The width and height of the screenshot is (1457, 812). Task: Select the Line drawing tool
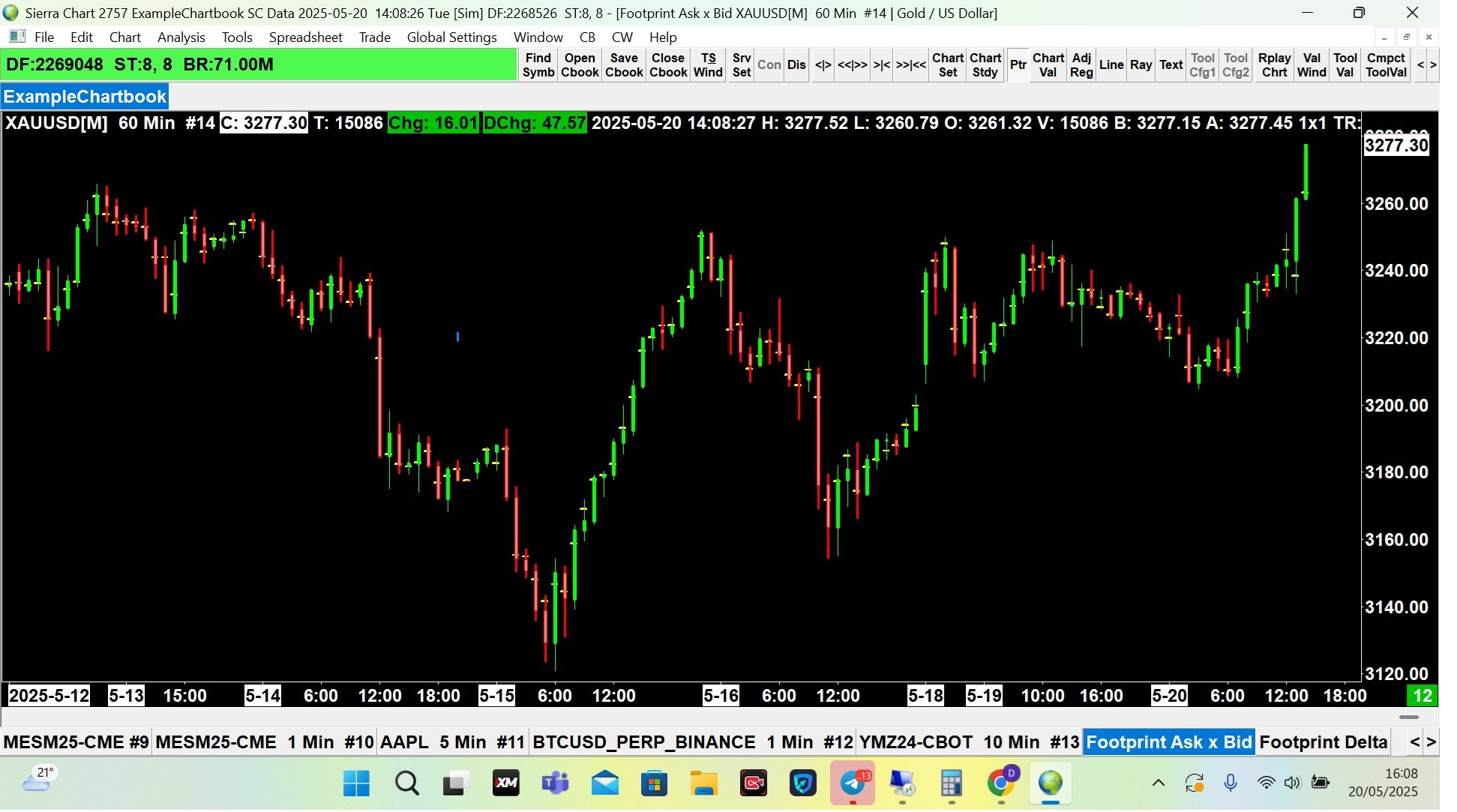(1111, 65)
